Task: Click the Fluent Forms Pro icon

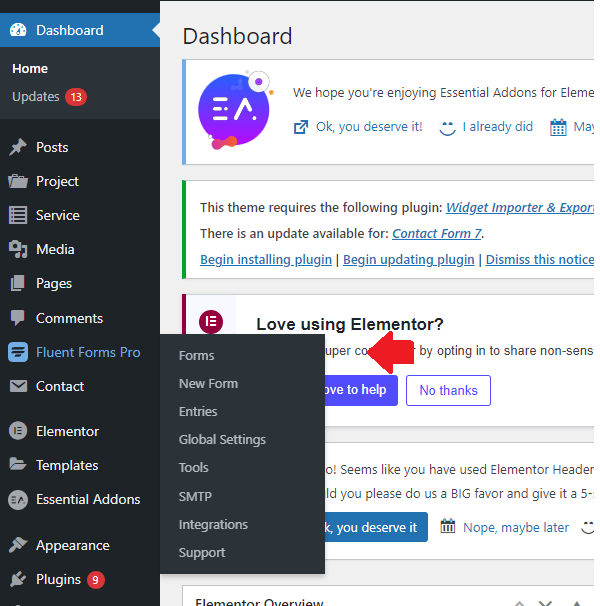Action: [x=18, y=352]
